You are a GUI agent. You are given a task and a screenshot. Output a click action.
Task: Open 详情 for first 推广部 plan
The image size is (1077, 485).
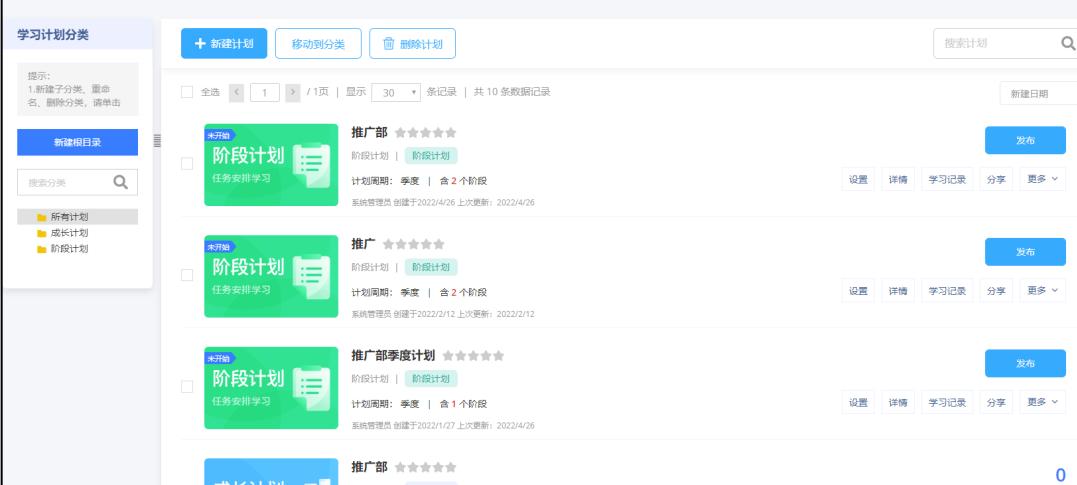(x=898, y=179)
